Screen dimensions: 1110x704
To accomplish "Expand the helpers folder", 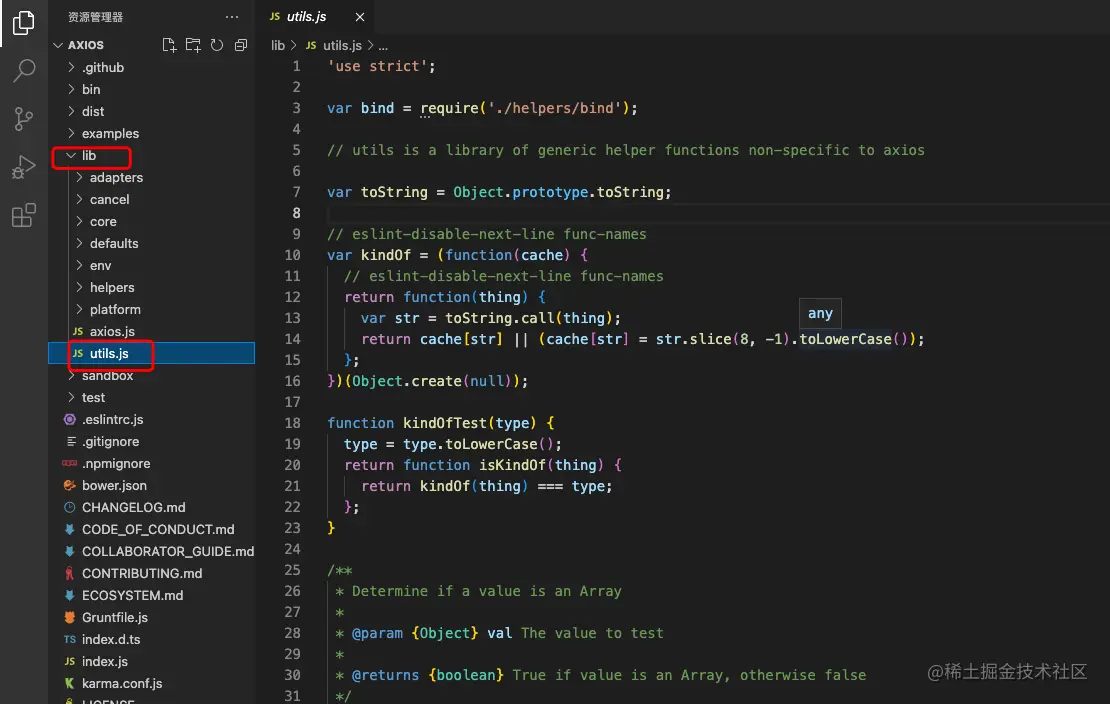I will coord(151,287).
